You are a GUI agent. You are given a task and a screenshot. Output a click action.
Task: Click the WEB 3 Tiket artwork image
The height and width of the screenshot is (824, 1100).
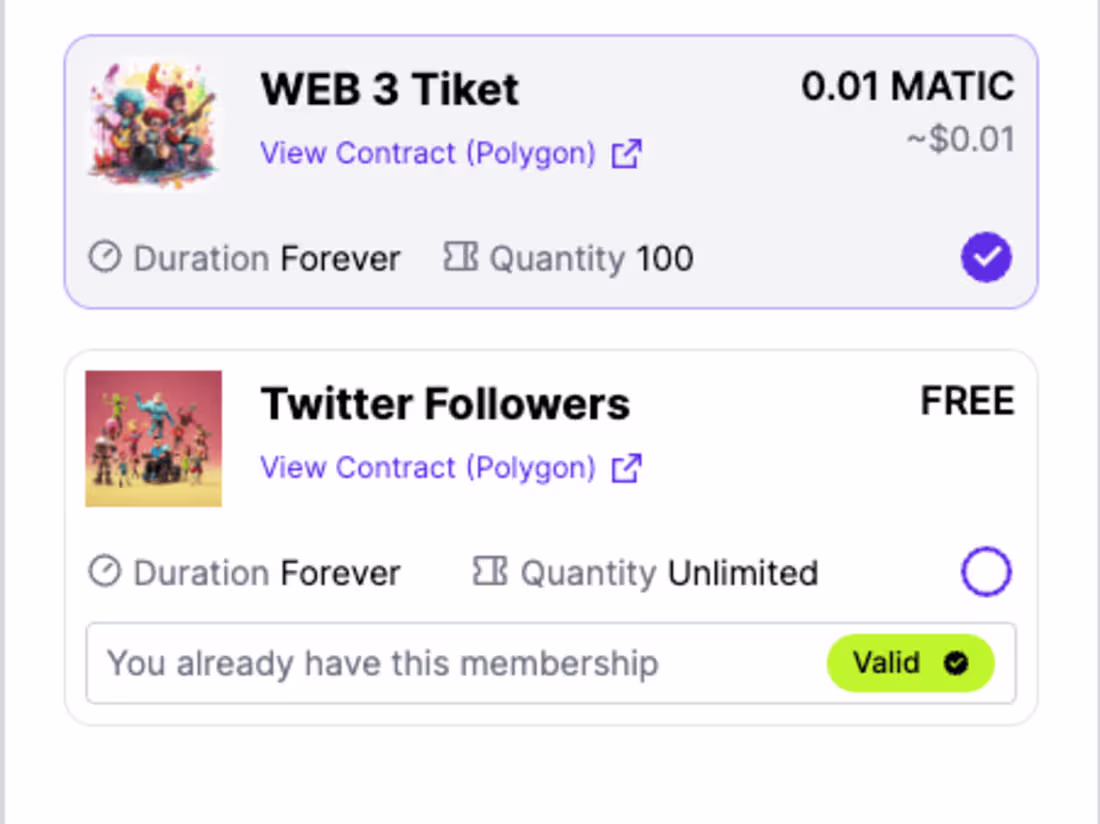153,123
